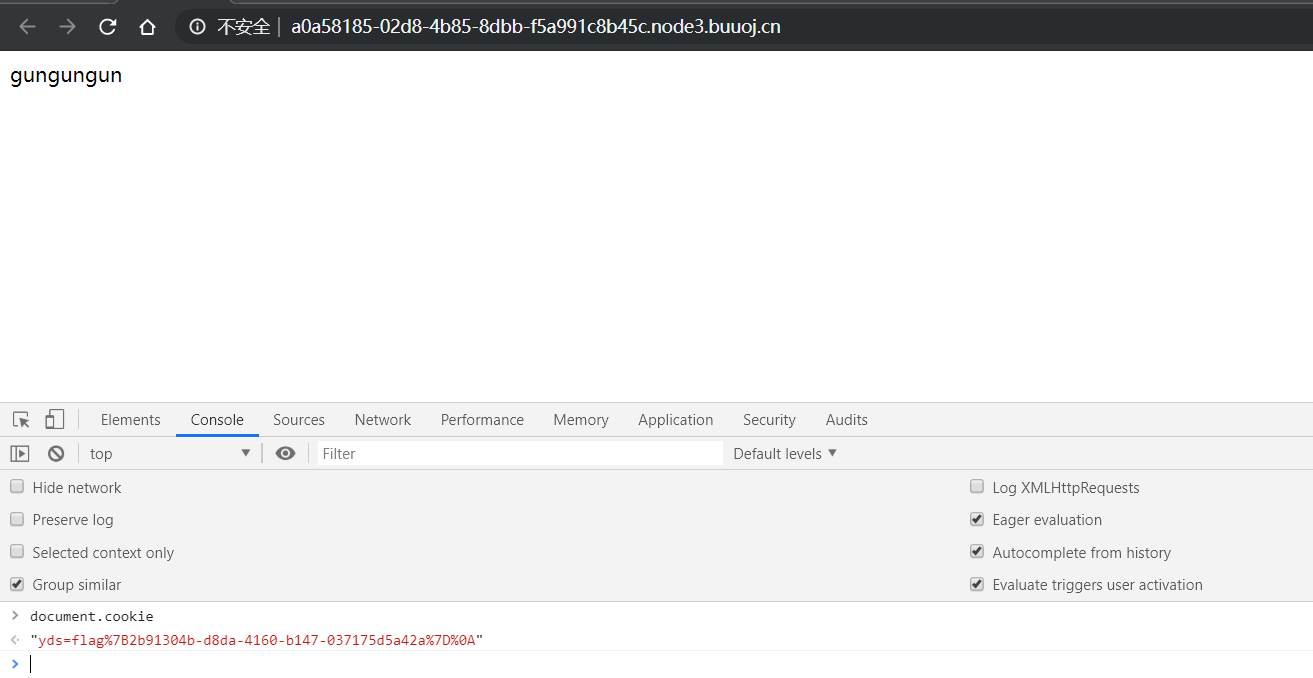Uncheck Group similar
Viewport: 1313px width, 678px height.
[x=16, y=584]
